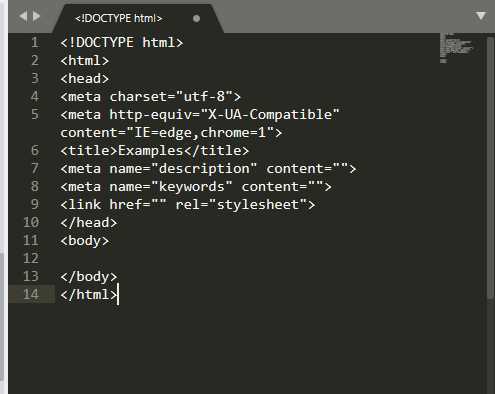Place cursor in the title Examples text
The image size is (495, 394).
tap(150, 151)
